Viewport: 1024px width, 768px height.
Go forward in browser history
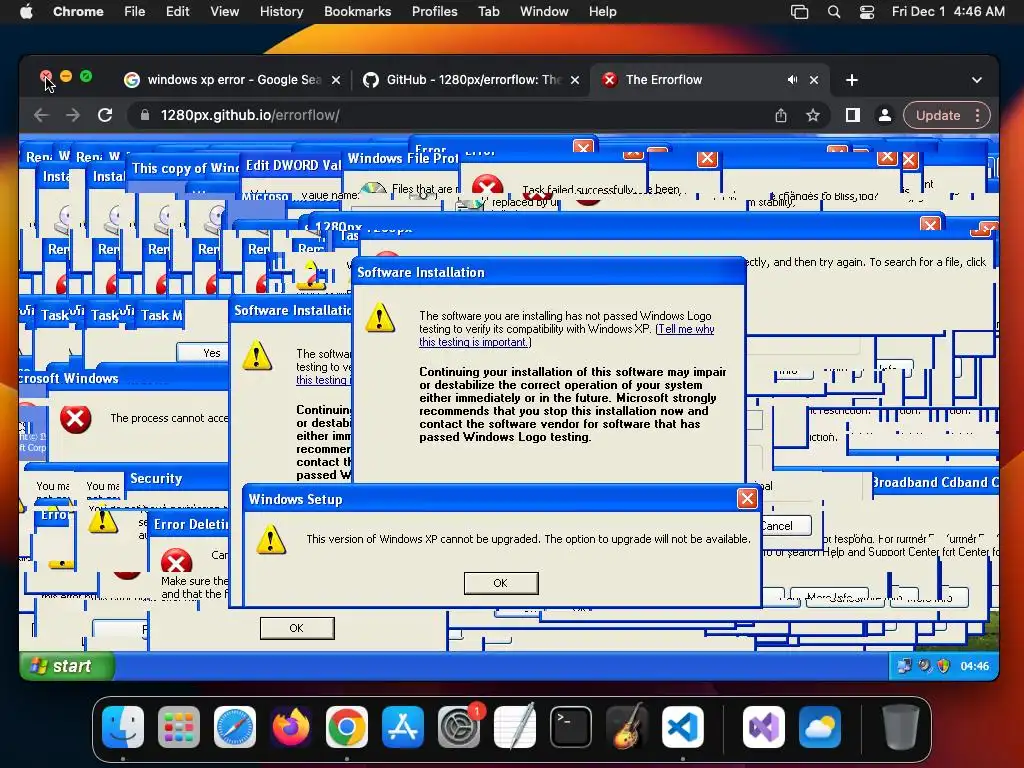click(x=72, y=116)
